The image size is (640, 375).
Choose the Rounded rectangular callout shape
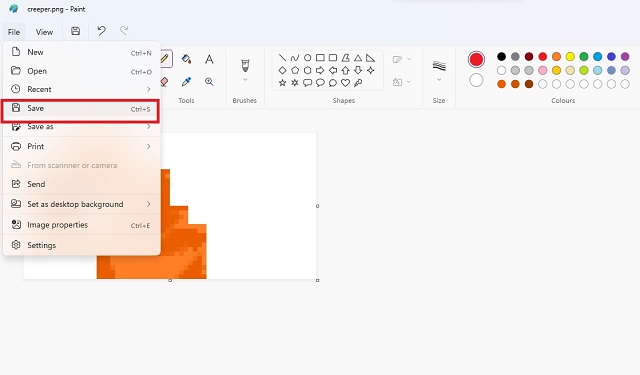(x=307, y=83)
